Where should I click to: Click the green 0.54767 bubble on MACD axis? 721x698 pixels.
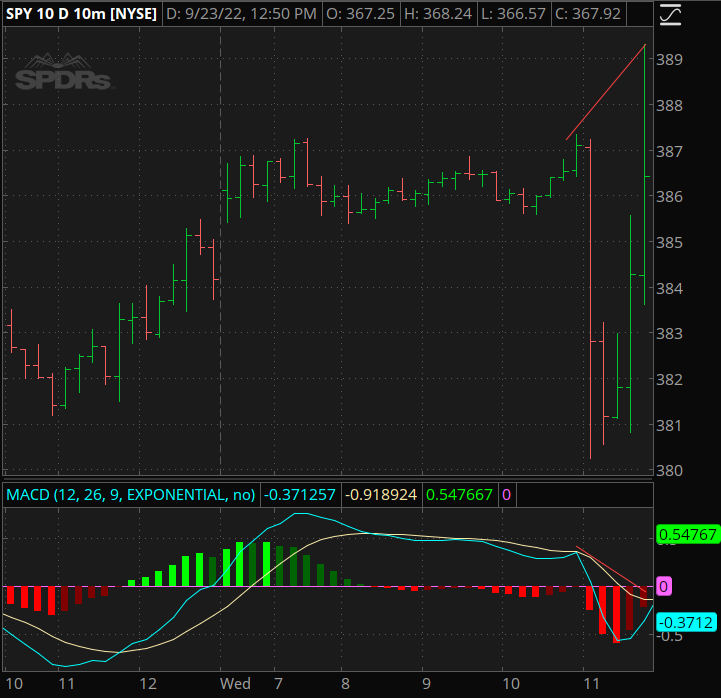click(688, 534)
